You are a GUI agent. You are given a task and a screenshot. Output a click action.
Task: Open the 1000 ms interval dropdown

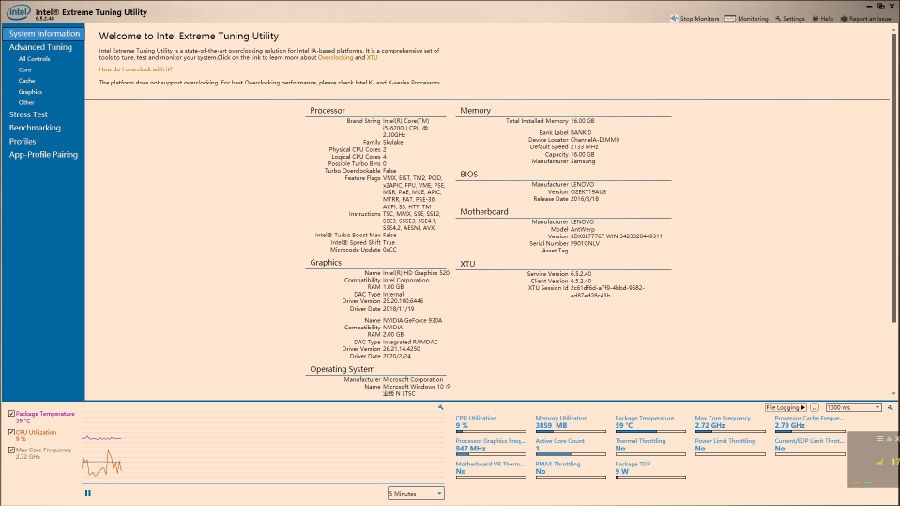point(853,407)
